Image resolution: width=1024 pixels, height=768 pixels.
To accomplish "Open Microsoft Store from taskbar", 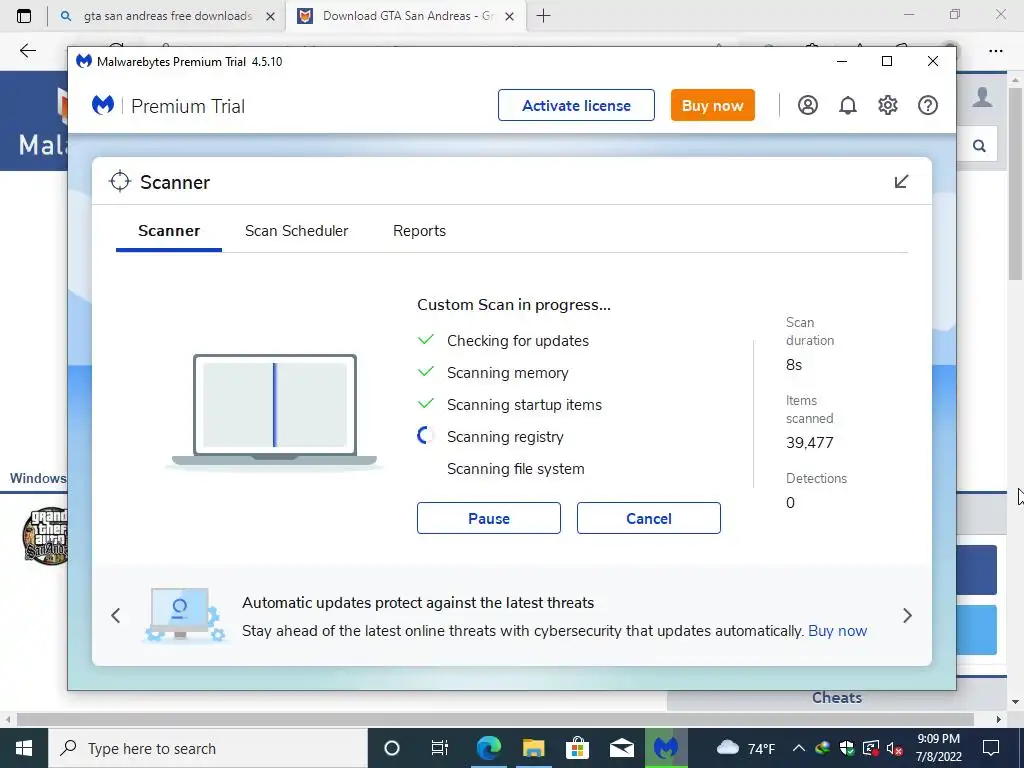I will (x=577, y=748).
